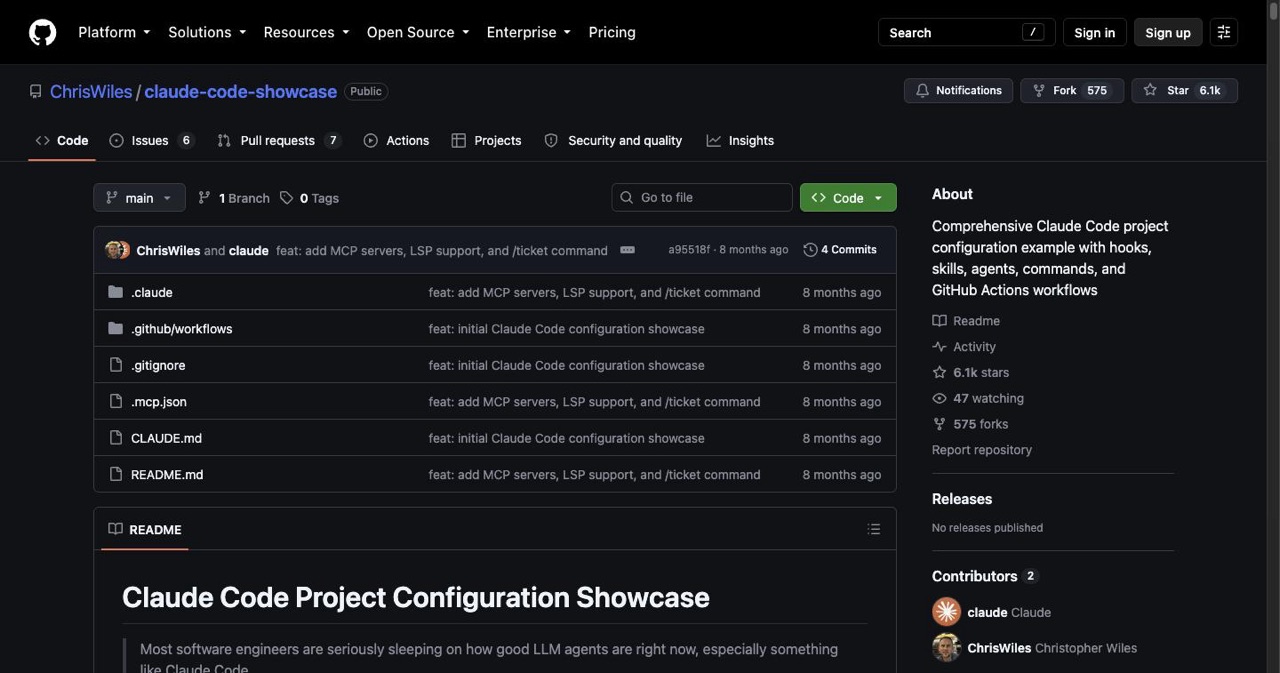Open the main branch selector dropdown

[x=139, y=197]
